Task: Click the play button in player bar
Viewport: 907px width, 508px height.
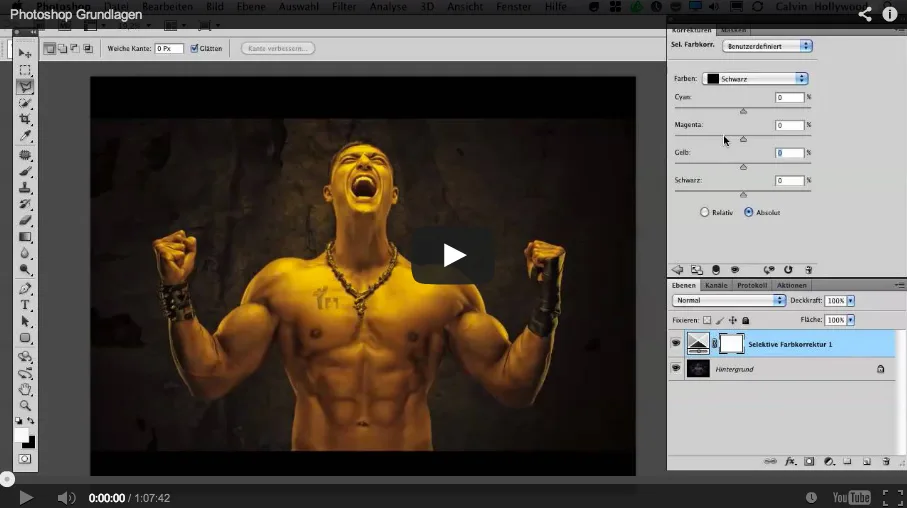Action: click(x=25, y=498)
